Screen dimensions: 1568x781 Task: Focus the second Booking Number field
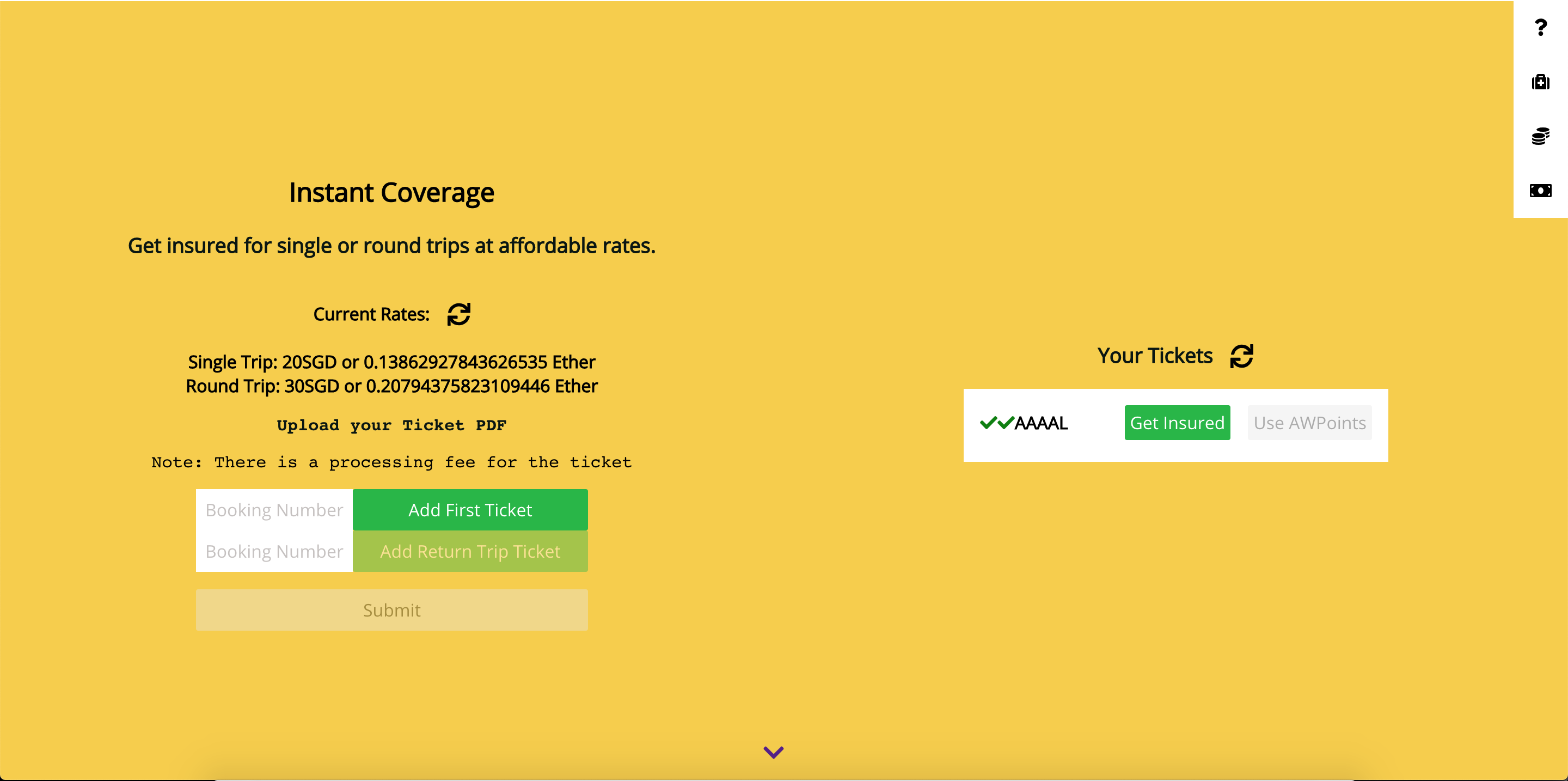pos(274,551)
